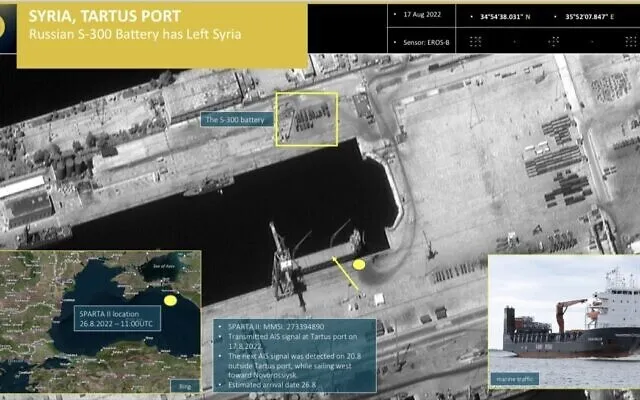Click the yellow ship marker at the pier
This screenshot has width=640, height=400.
pos(360,265)
